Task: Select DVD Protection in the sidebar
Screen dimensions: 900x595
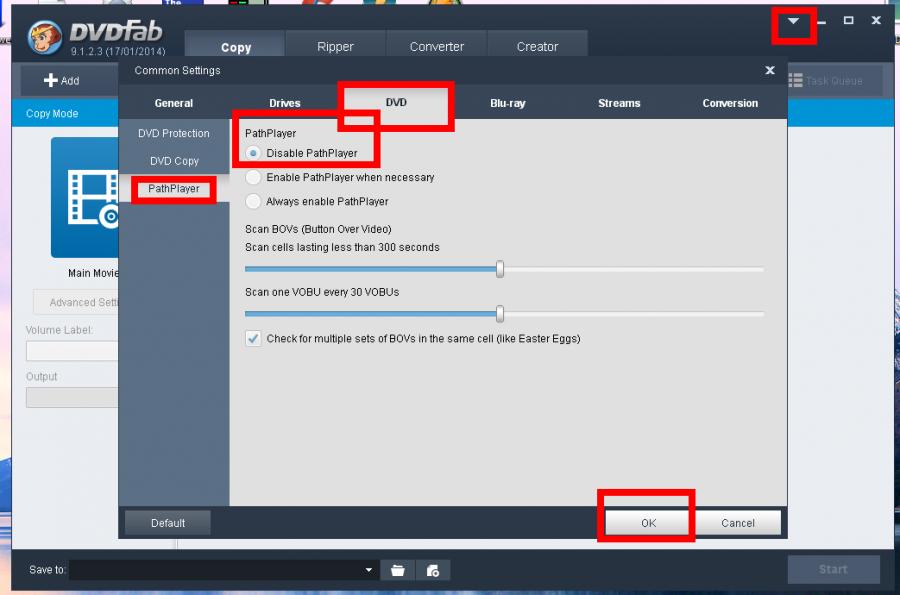Action: coord(173,133)
